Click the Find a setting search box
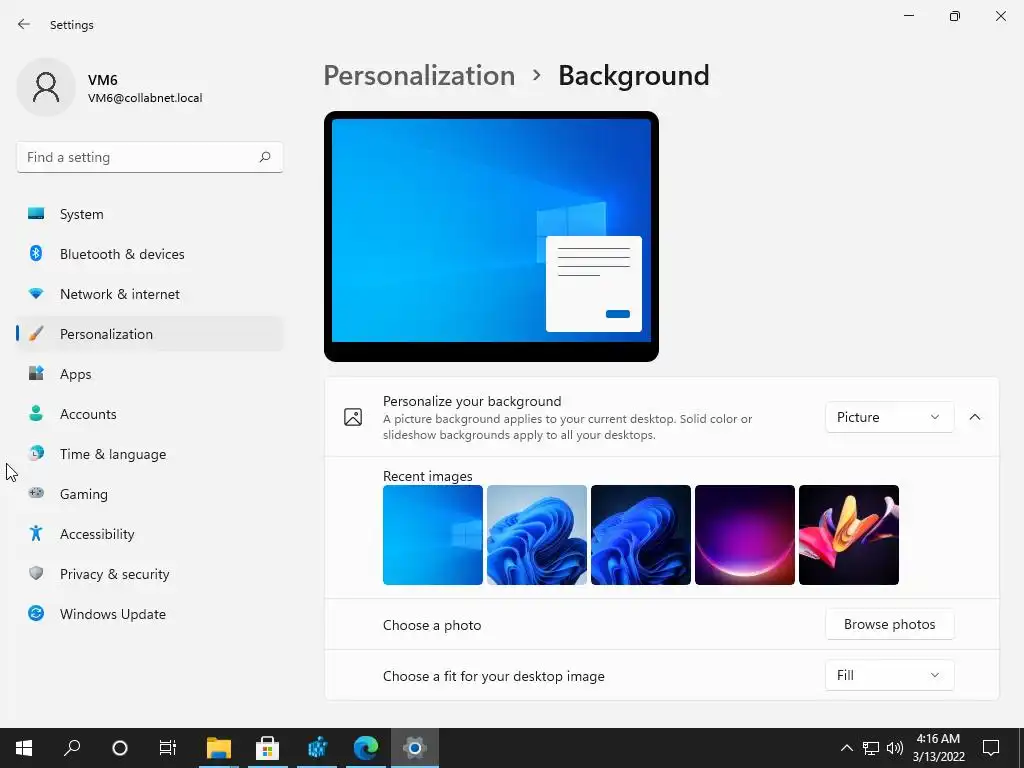 pos(150,157)
